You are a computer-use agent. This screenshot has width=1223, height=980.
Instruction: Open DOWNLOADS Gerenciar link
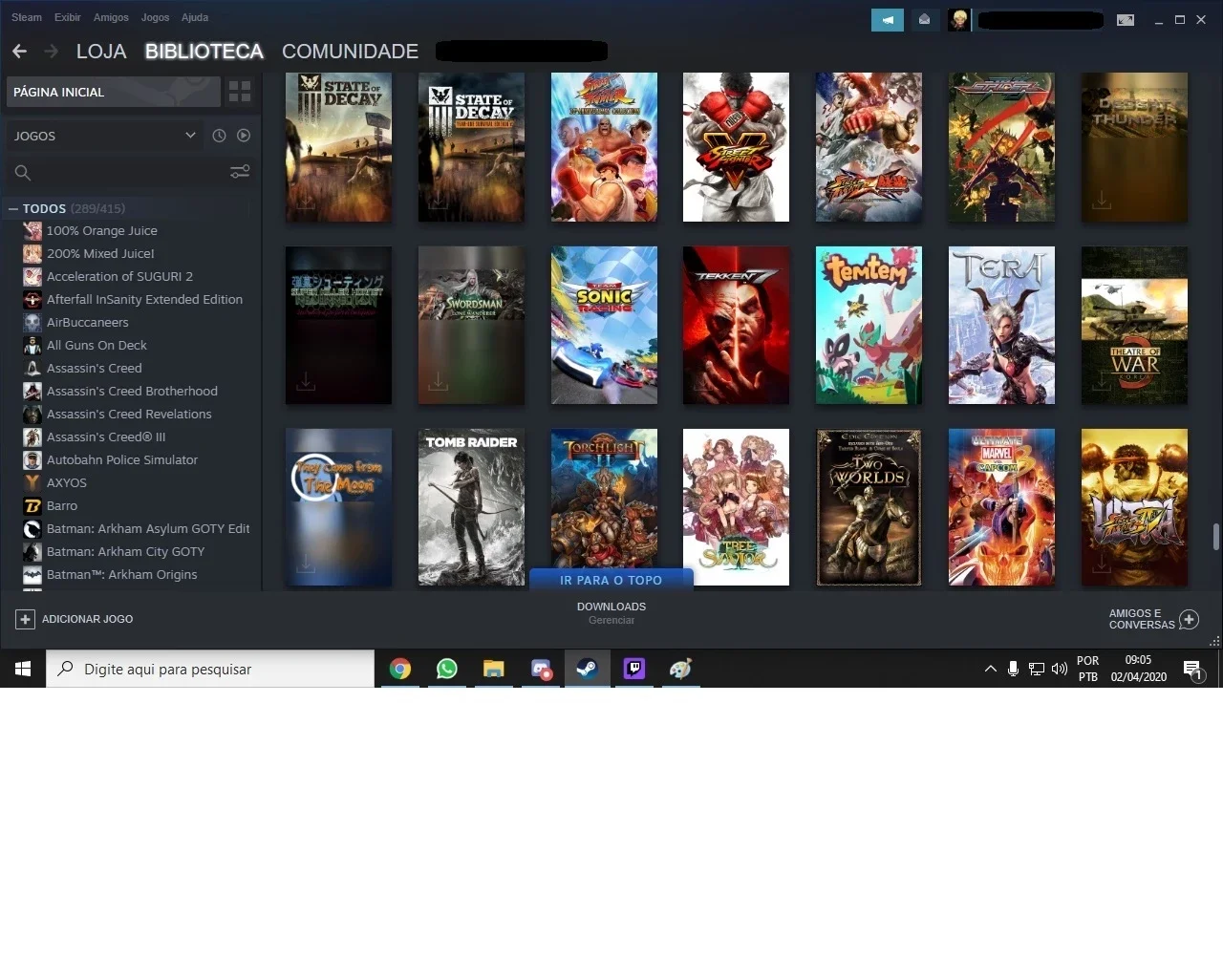point(611,613)
